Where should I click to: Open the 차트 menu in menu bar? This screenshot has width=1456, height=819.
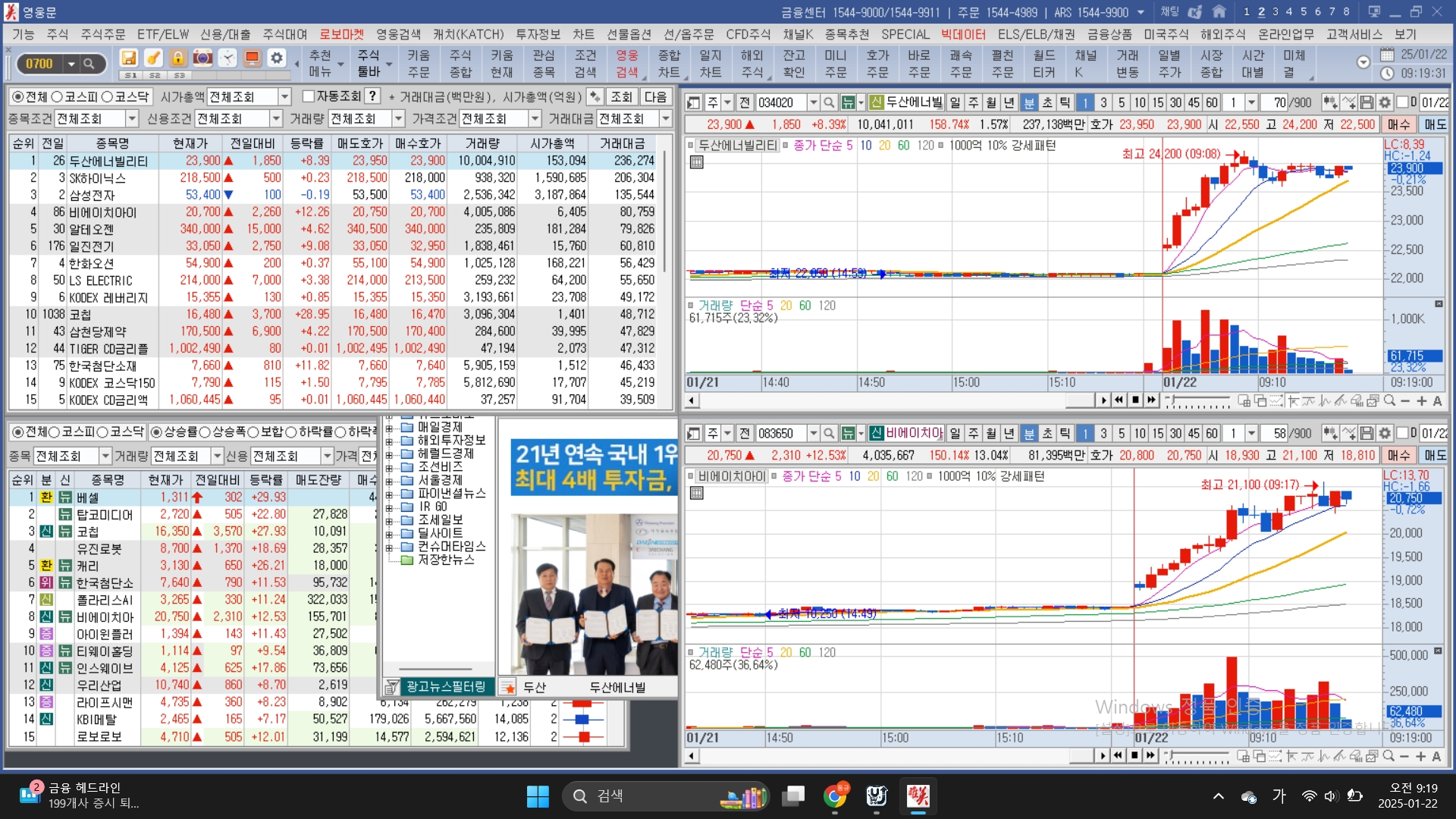coord(583,34)
